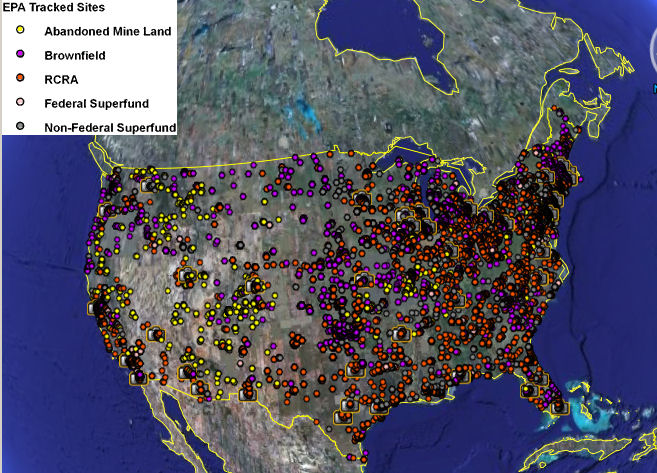
Task: Open the camera icon at the southern tip of Florida
Action: click(559, 406)
